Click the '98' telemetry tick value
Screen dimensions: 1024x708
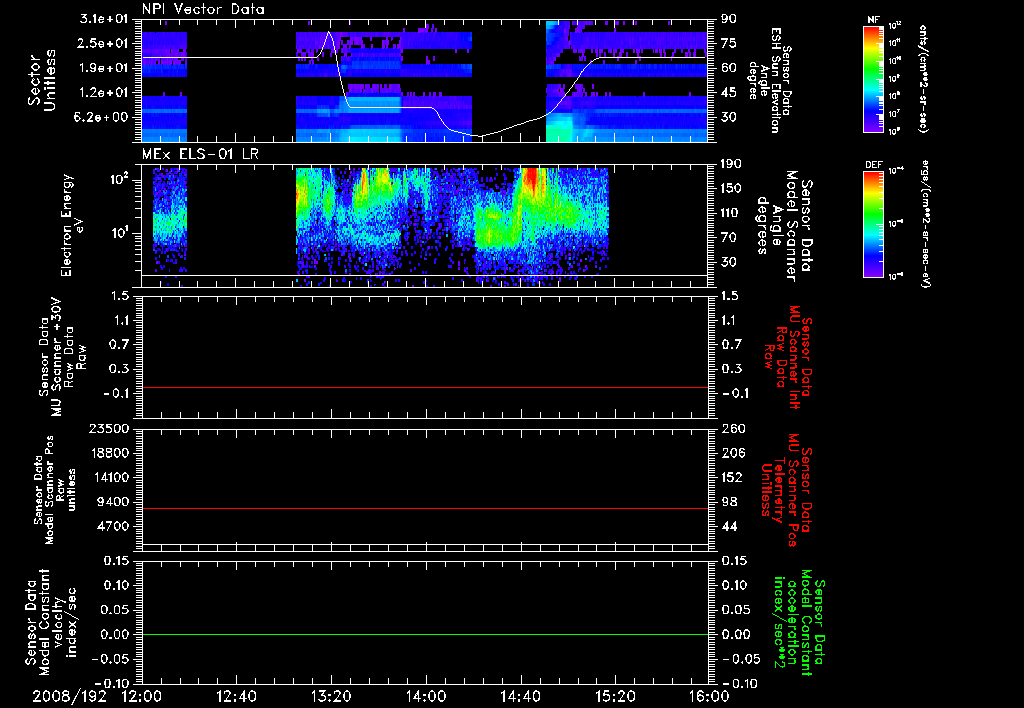click(729, 502)
